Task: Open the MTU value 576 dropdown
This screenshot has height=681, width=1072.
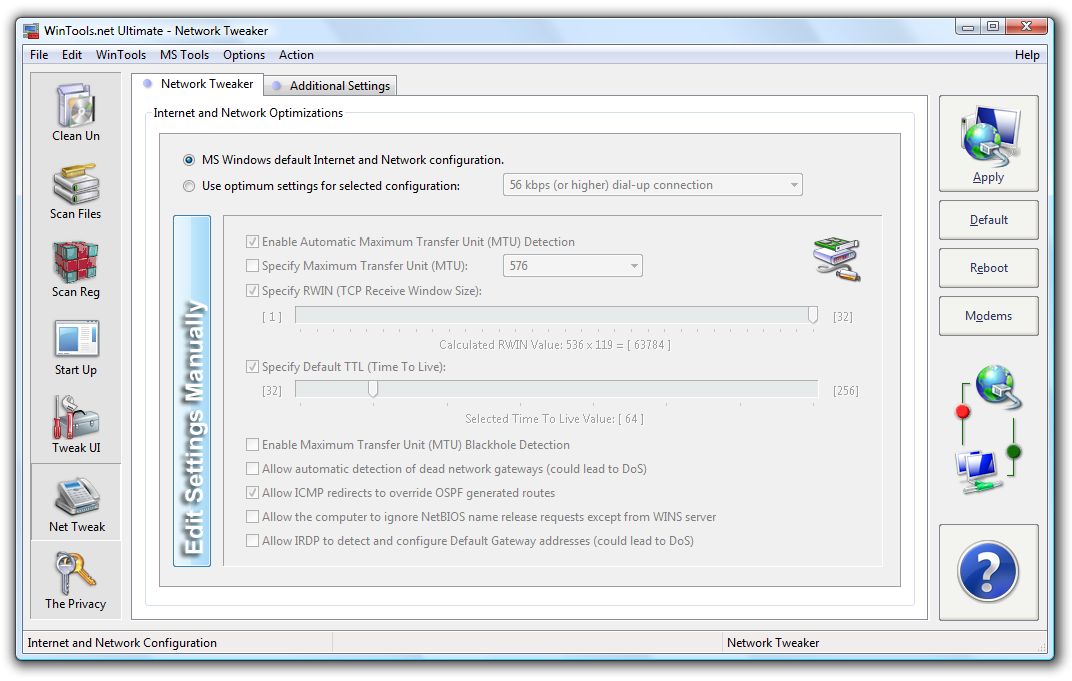Action: (x=572, y=265)
